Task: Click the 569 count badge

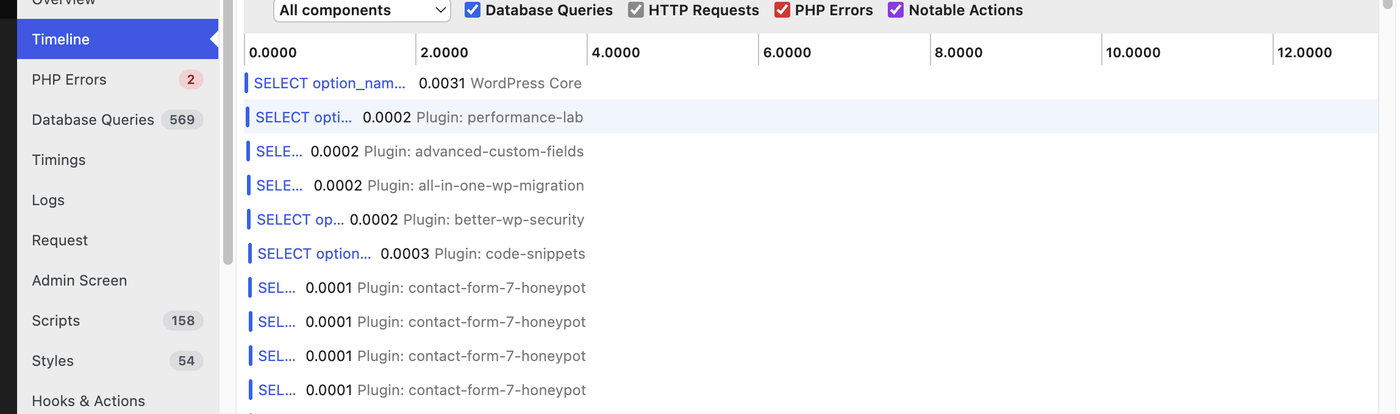Action: (x=182, y=119)
